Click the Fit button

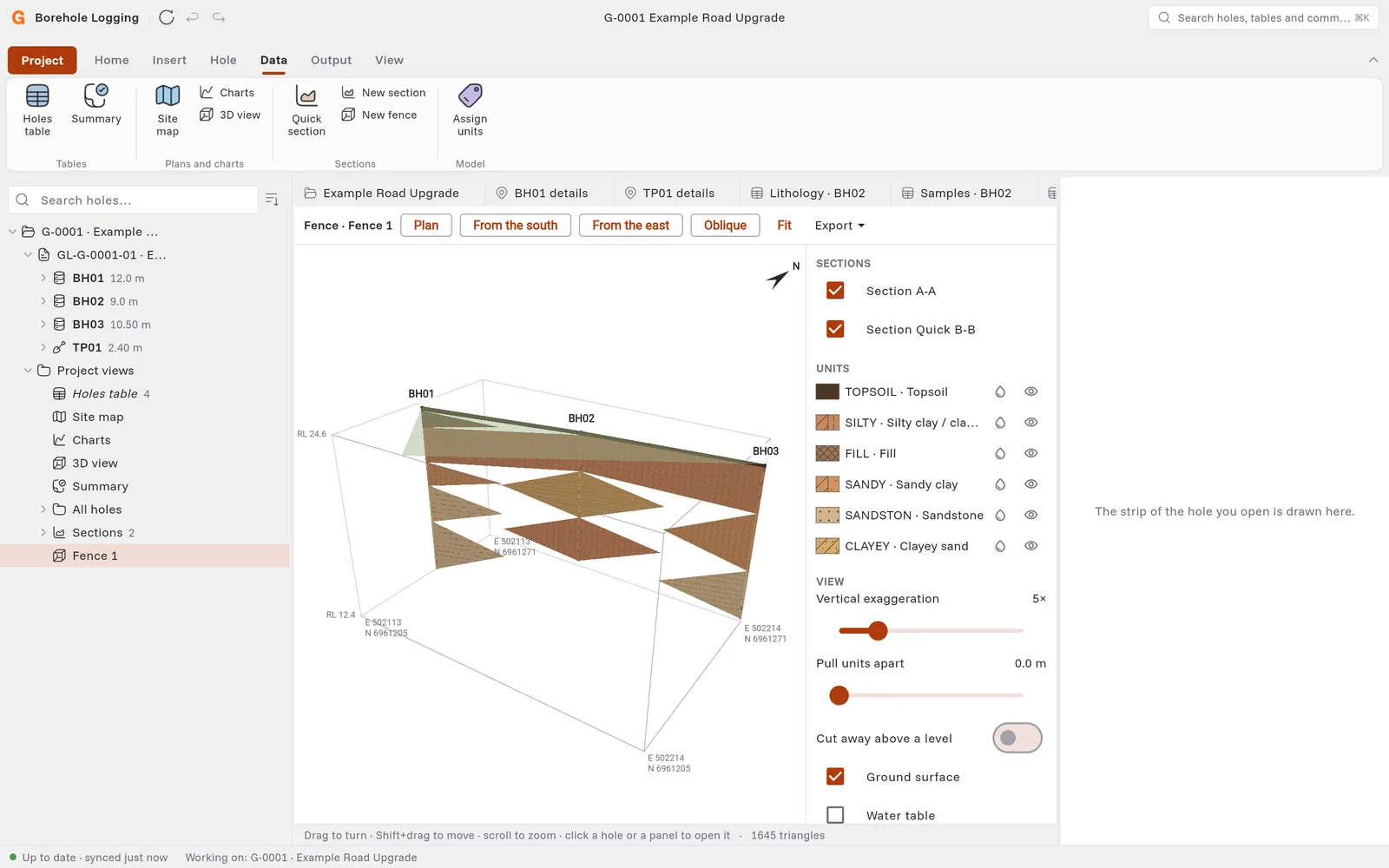tap(784, 226)
